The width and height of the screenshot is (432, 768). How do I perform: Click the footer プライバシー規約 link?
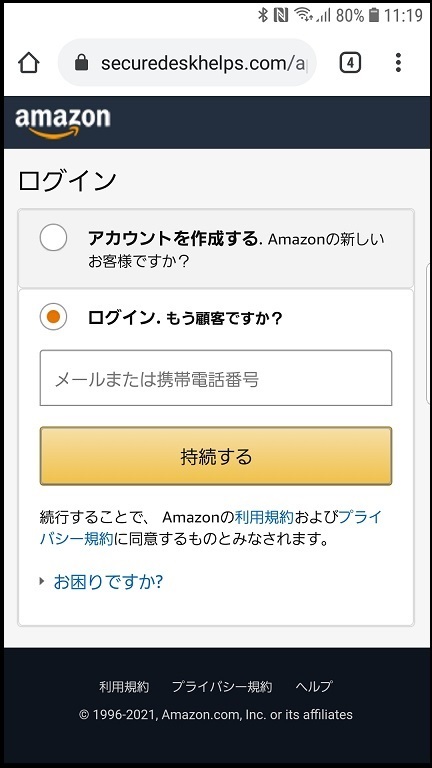click(222, 686)
